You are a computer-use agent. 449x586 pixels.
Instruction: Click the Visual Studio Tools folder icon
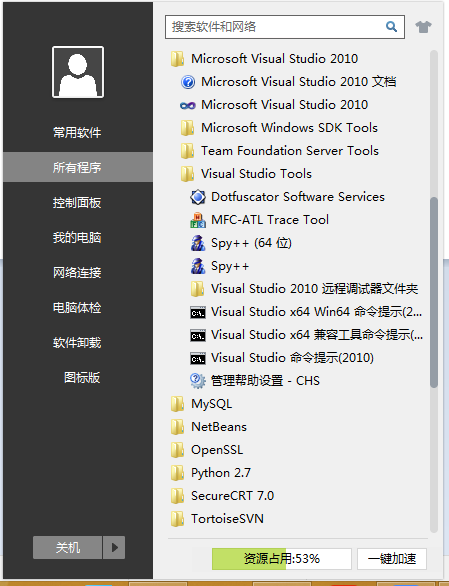187,174
